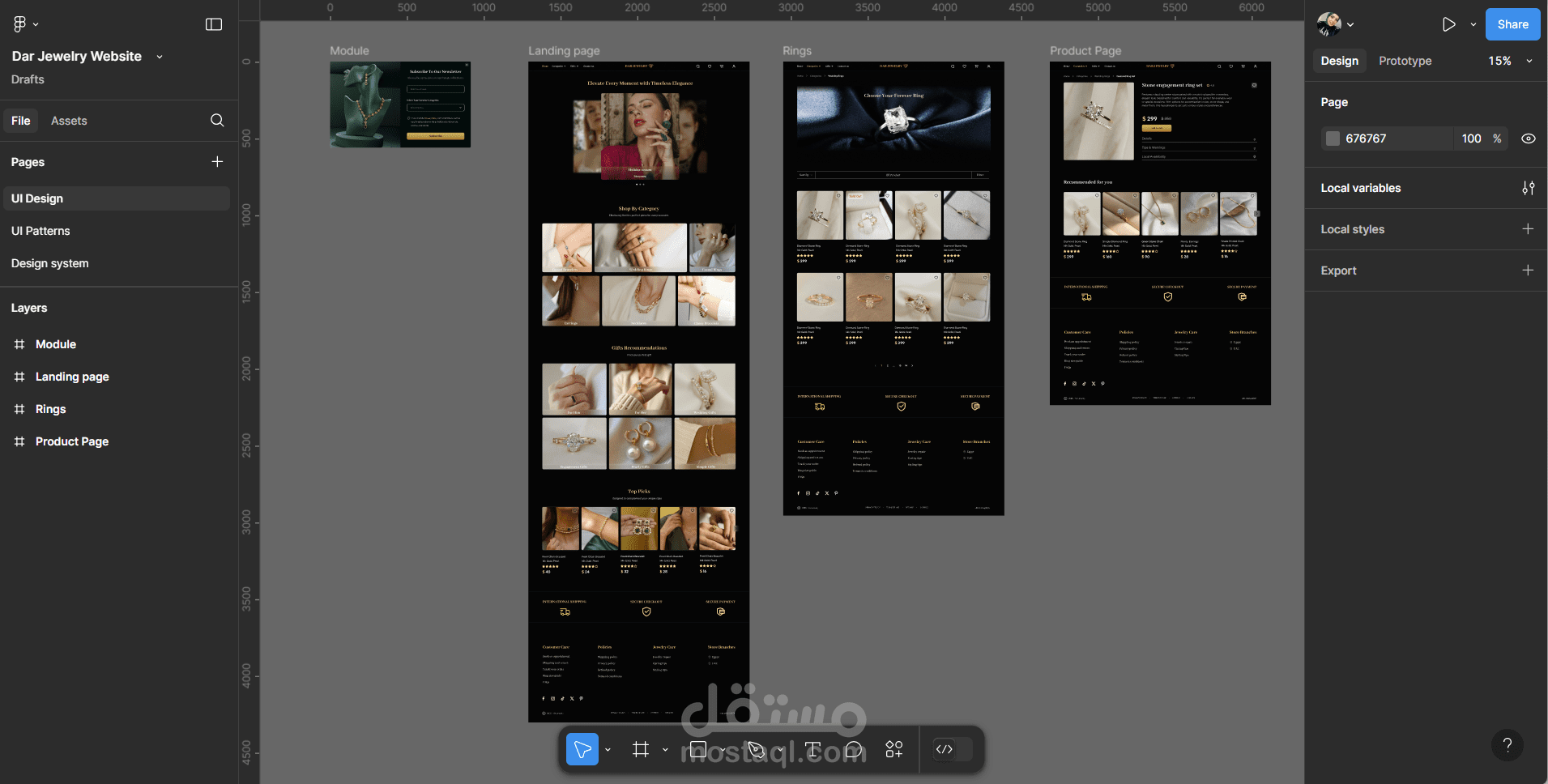Click the Local variables label
This screenshot has height=784, width=1548.
[1361, 188]
